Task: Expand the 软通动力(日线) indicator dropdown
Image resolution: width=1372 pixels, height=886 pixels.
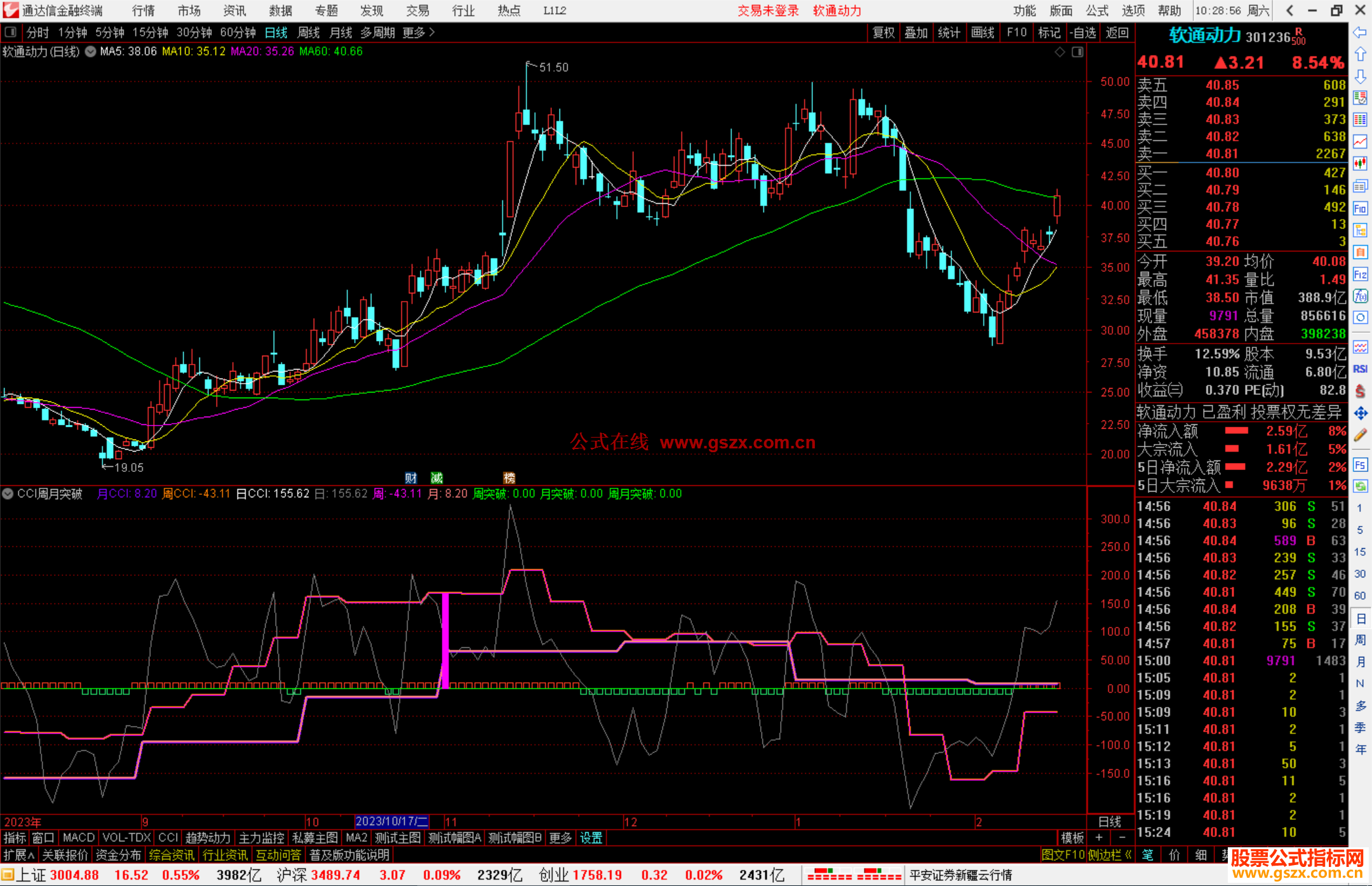Action: tap(91, 52)
